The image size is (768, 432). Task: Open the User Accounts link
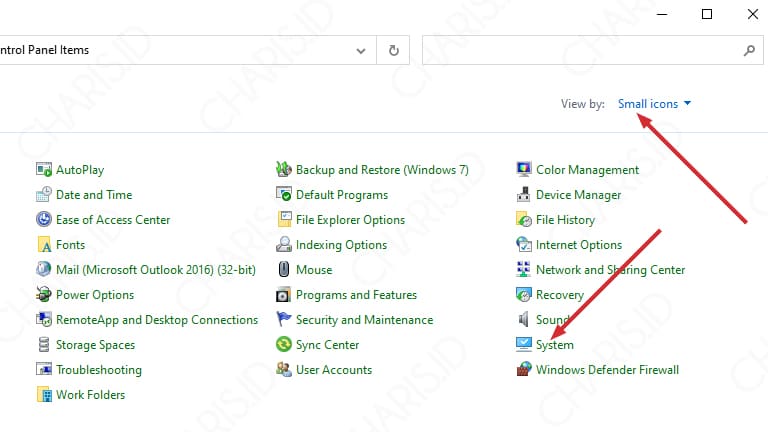point(334,370)
